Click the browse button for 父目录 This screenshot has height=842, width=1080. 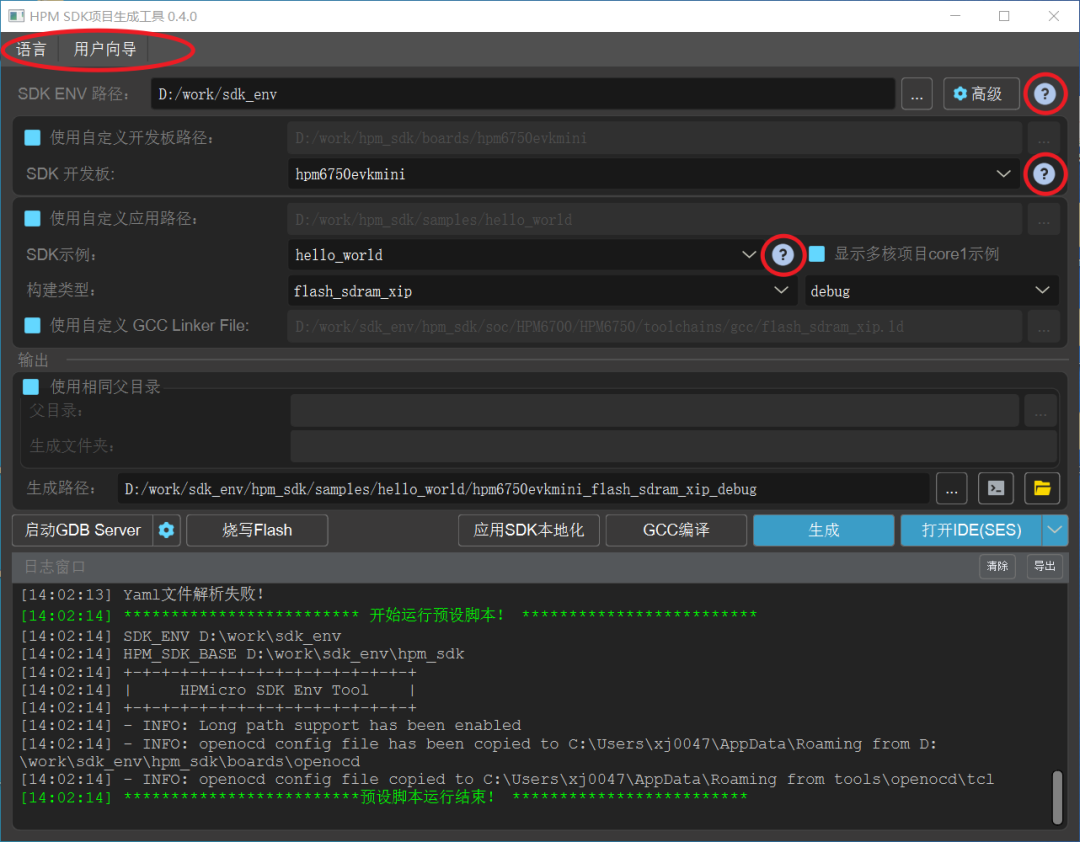point(1040,411)
